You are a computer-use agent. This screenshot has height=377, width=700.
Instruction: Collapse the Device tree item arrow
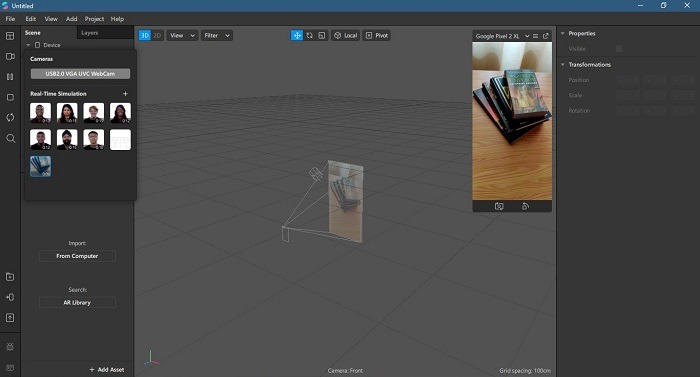click(x=28, y=45)
